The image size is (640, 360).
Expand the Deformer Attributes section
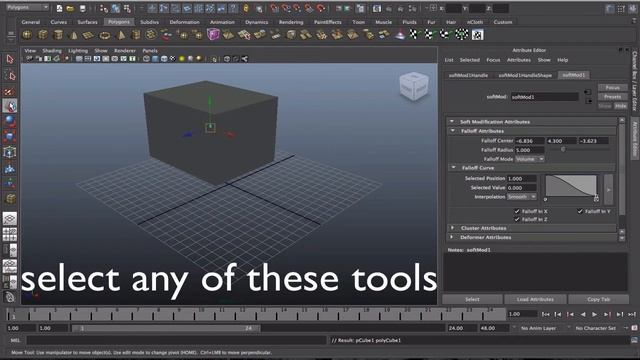pyautogui.click(x=452, y=237)
